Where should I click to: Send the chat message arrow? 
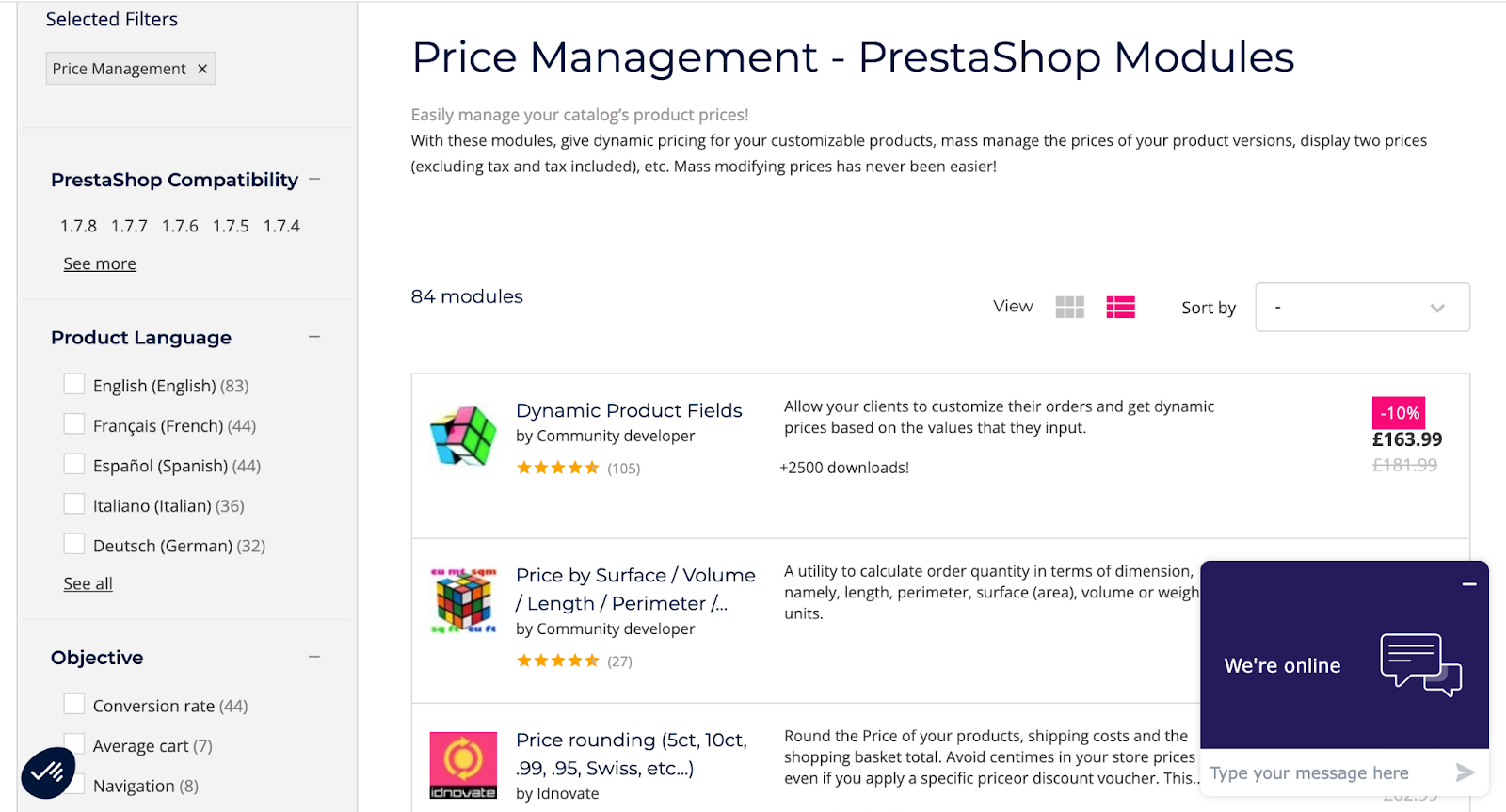pos(1465,772)
